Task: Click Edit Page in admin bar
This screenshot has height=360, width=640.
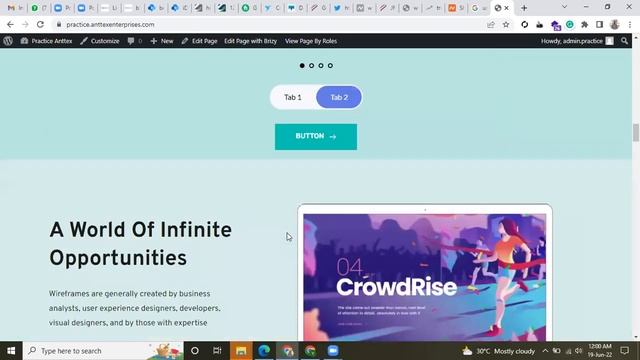Action: pyautogui.click(x=199, y=41)
